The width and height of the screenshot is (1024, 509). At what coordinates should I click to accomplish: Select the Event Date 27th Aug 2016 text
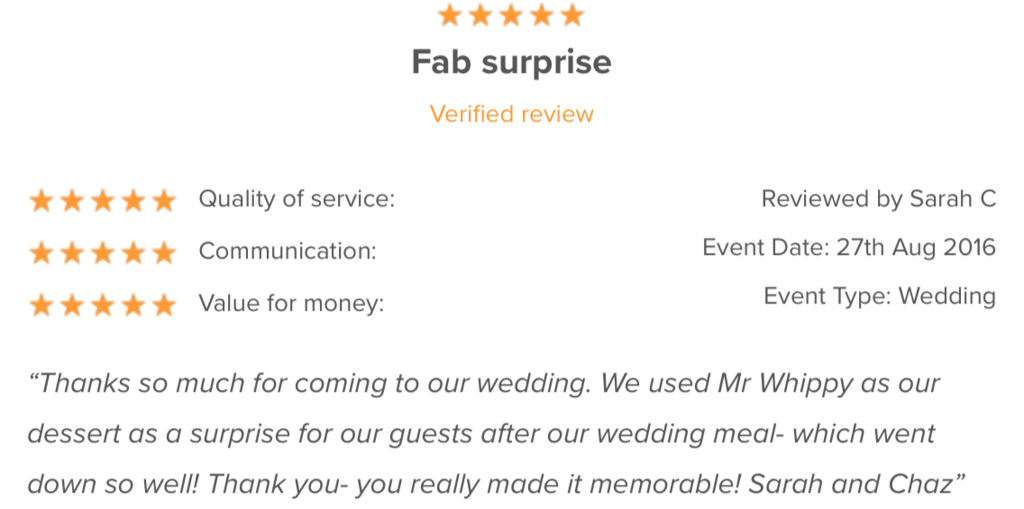coord(849,248)
